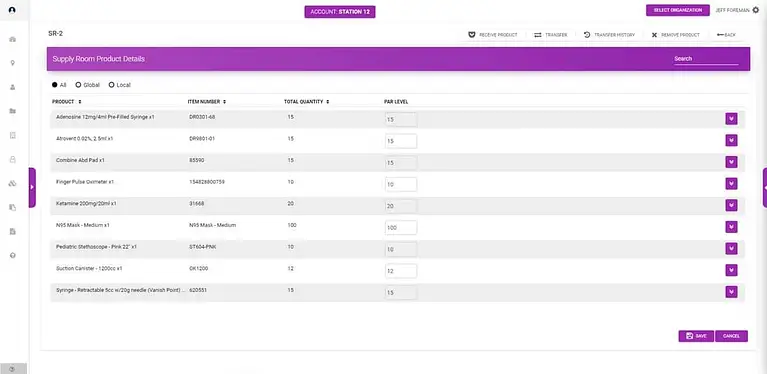
Task: Expand the left purple side panel arrow
Action: point(32,187)
